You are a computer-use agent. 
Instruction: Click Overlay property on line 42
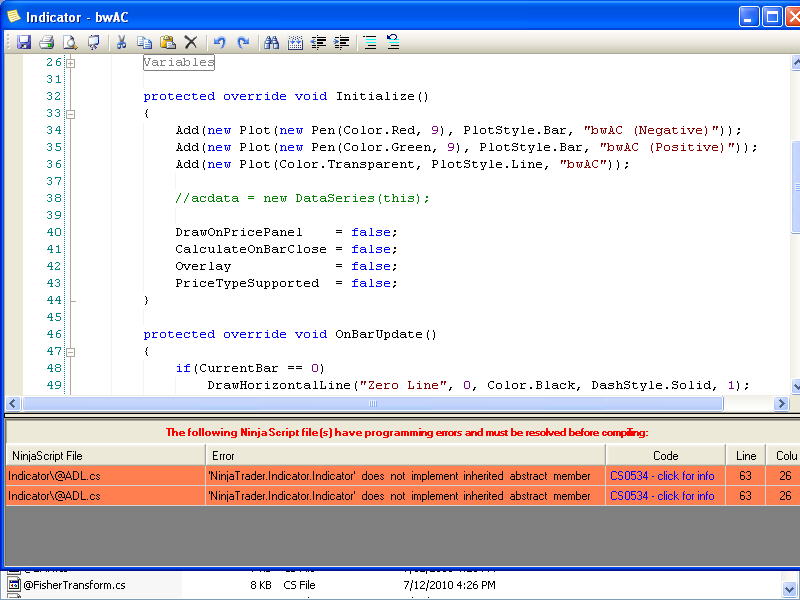(x=203, y=266)
